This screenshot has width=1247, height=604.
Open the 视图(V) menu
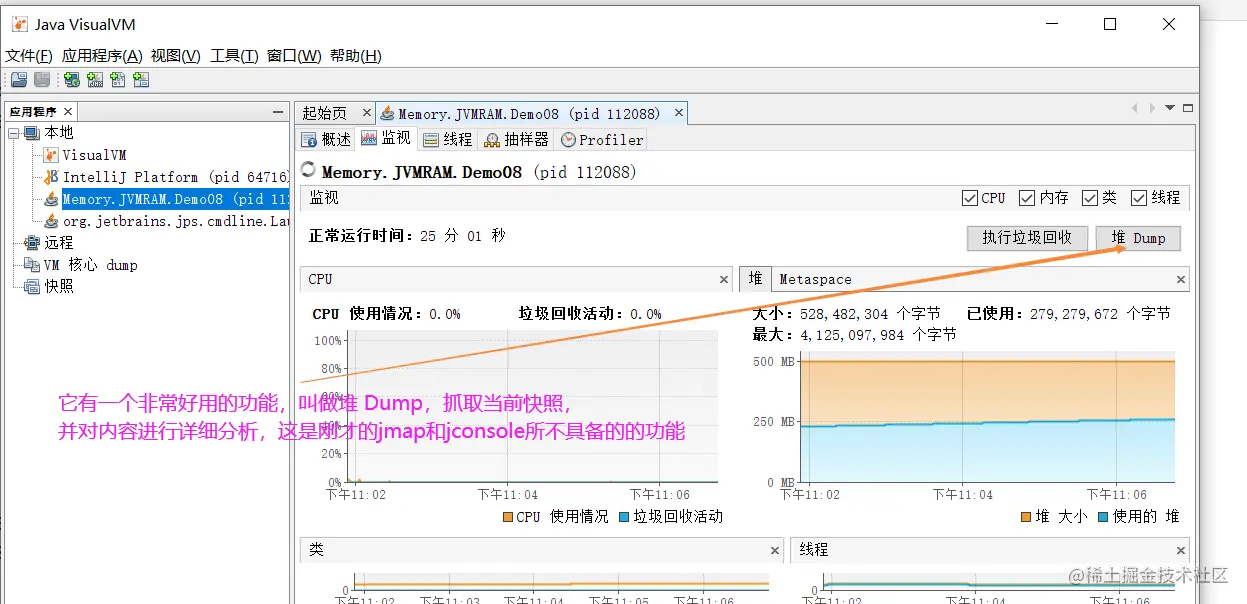click(x=176, y=56)
